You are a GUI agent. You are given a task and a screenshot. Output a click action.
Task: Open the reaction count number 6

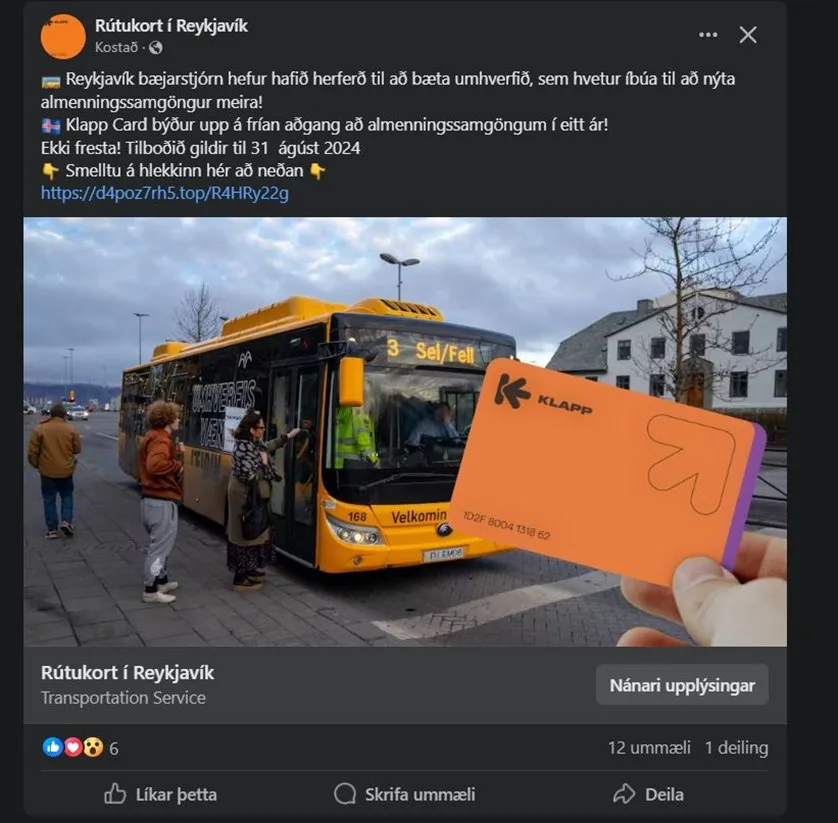tap(113, 748)
